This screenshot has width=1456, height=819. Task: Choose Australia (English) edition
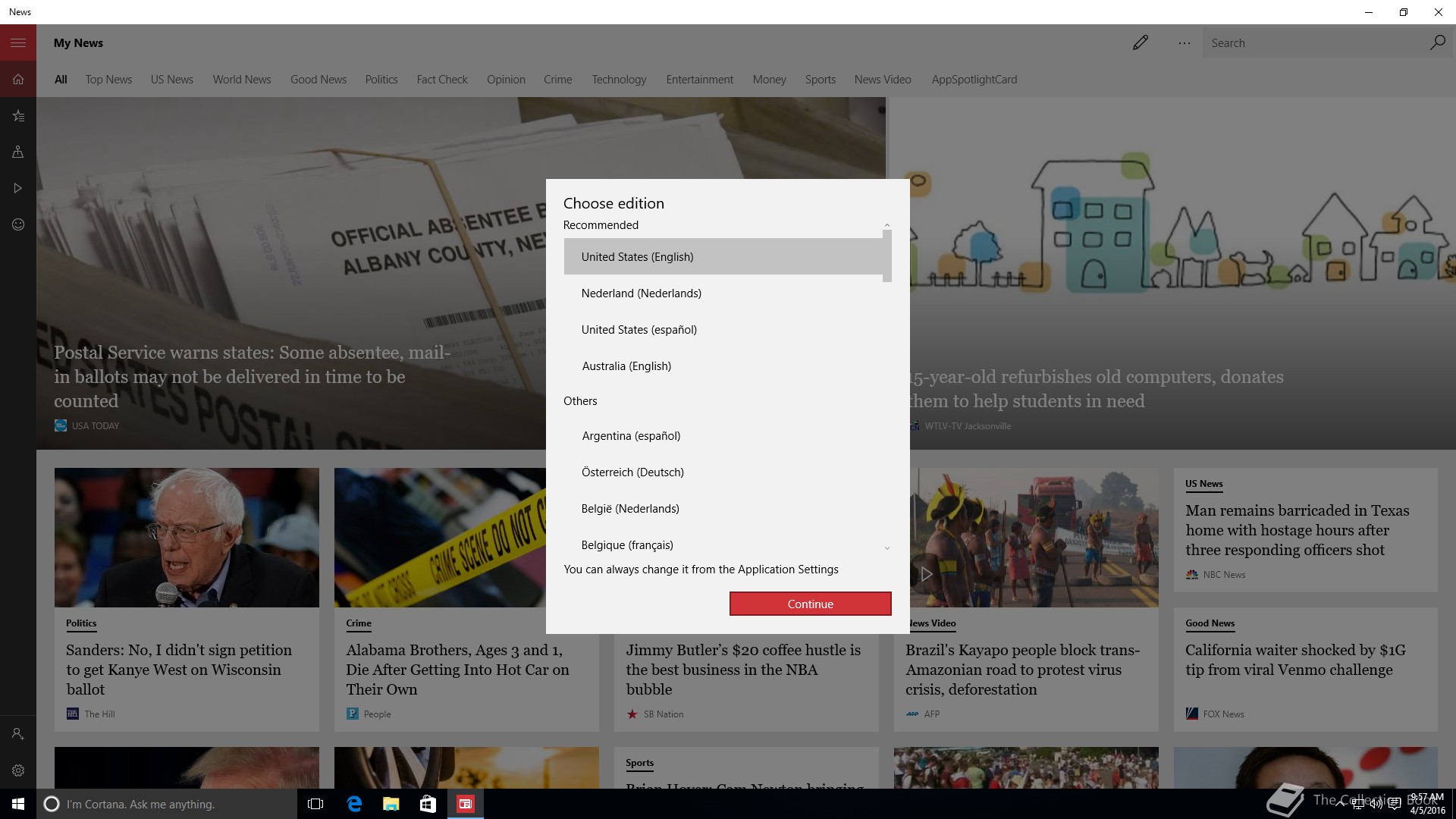[723, 366]
